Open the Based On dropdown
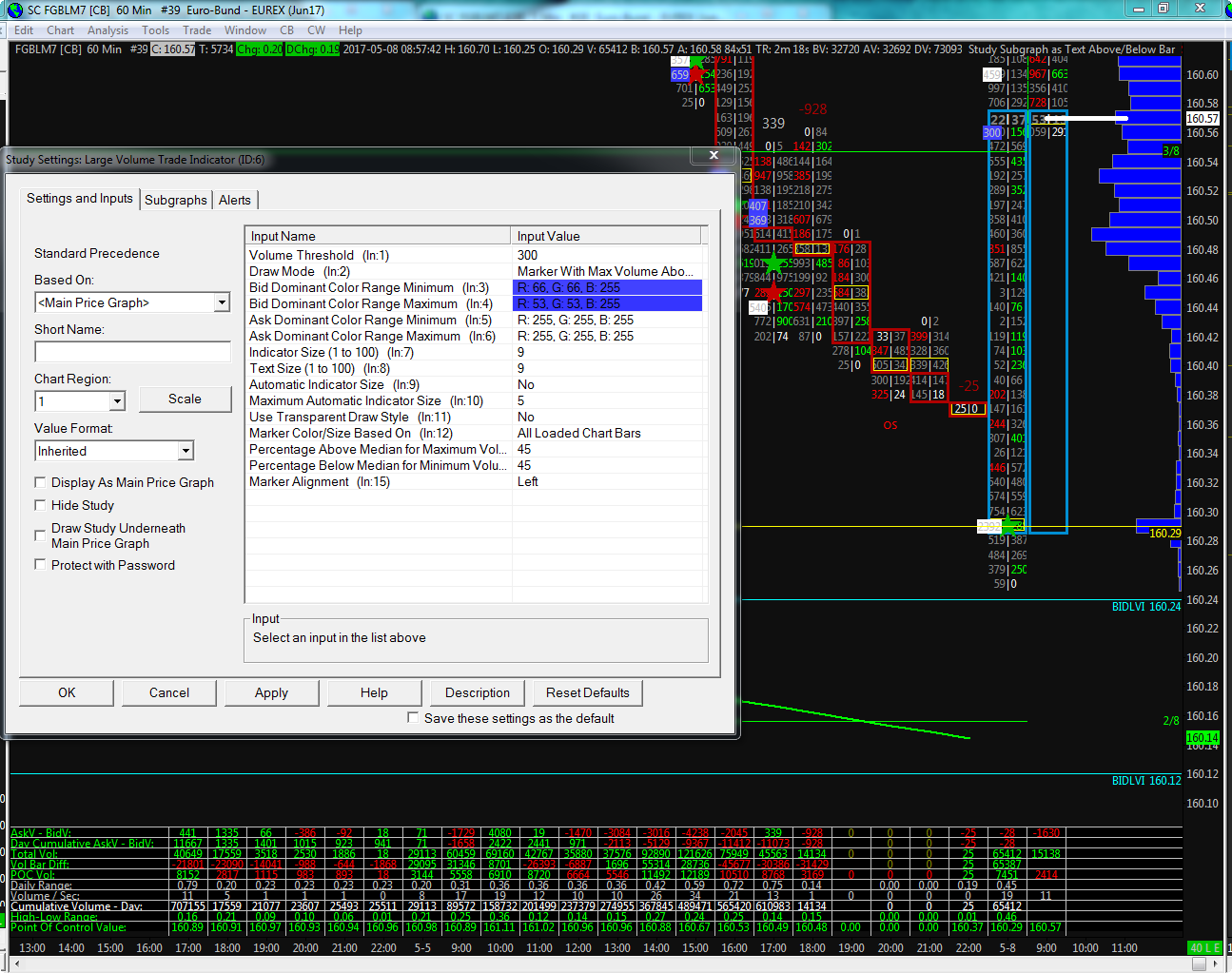1232x973 pixels. coord(222,302)
